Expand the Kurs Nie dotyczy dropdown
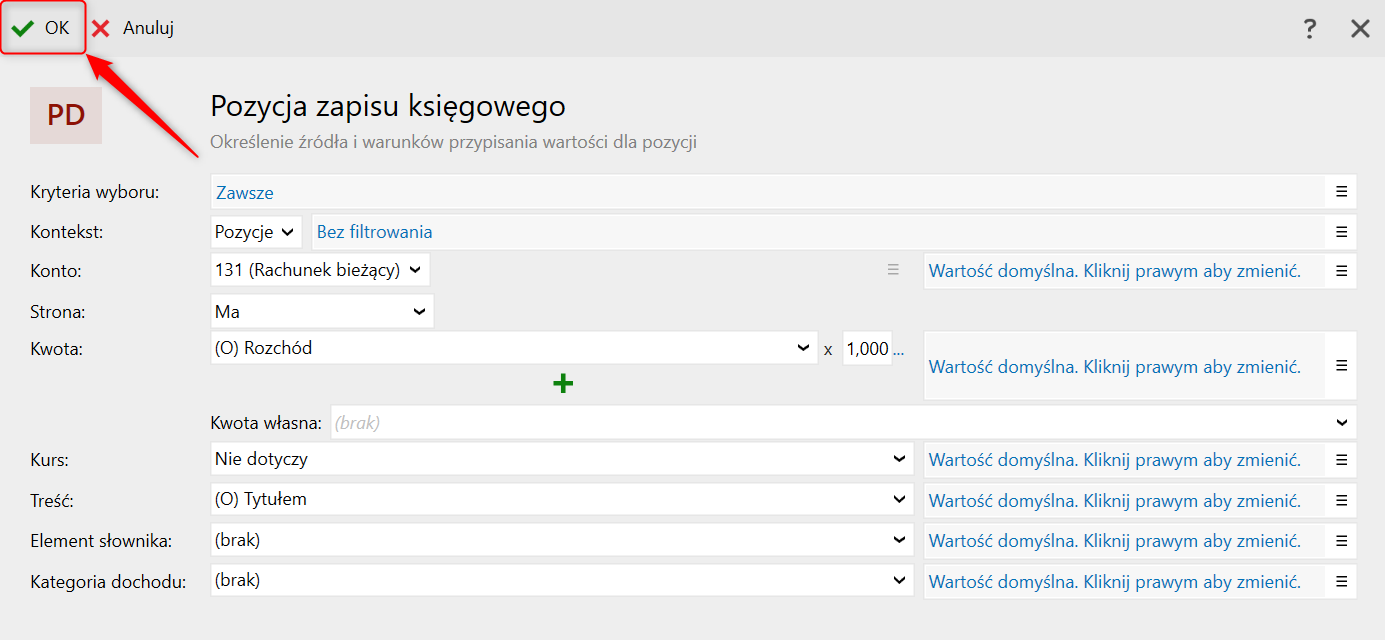1385x640 pixels. click(x=561, y=460)
